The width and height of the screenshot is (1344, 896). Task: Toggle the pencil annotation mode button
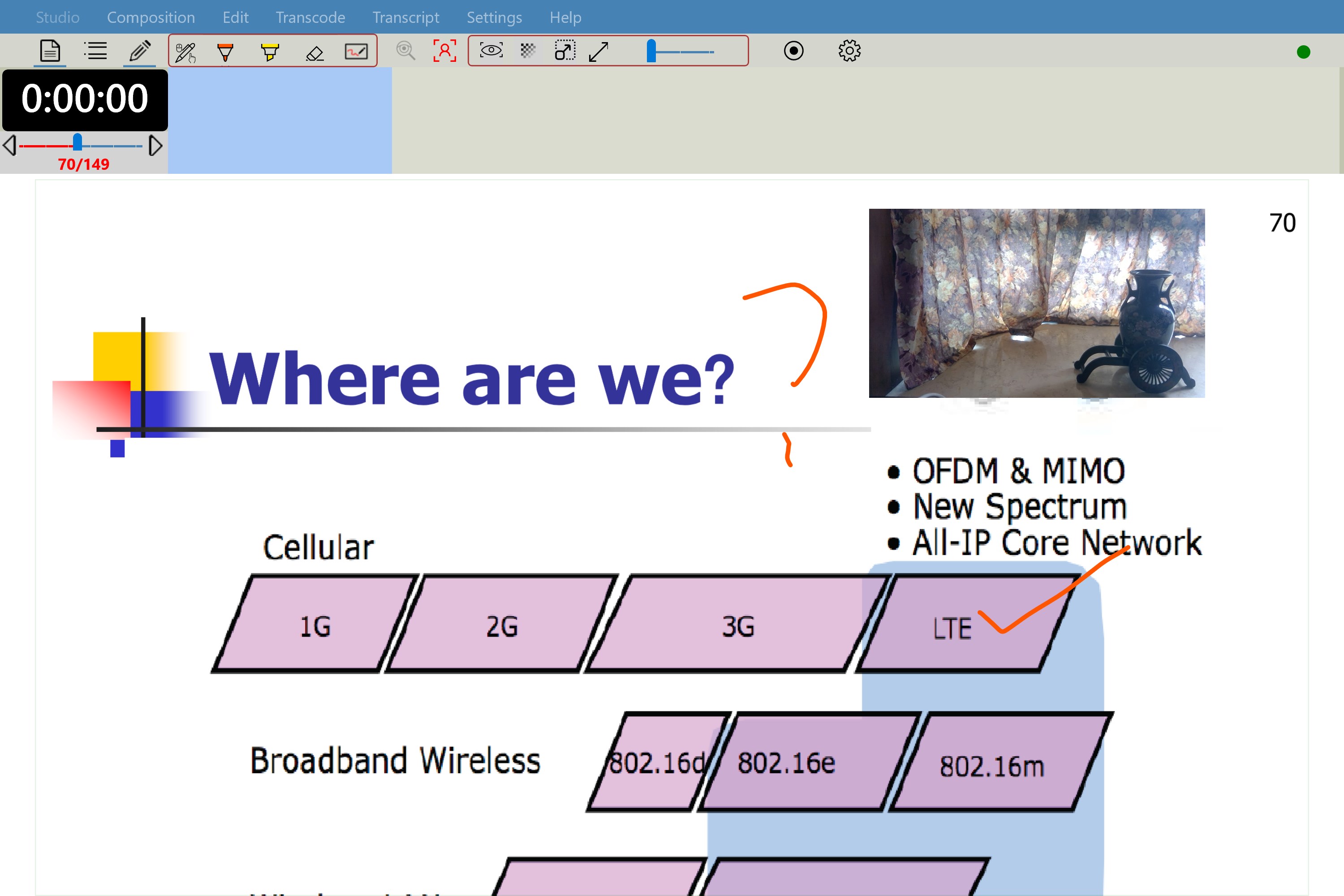[x=139, y=52]
